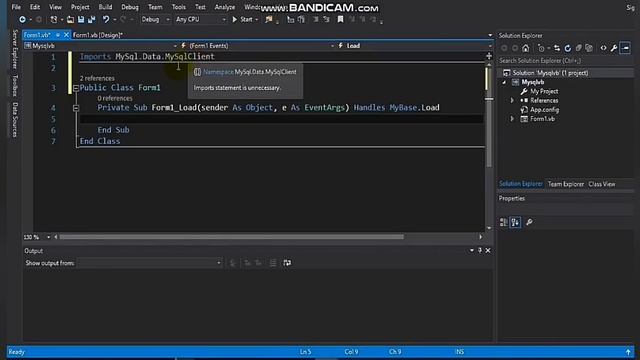Click the 2 references CodeLens link

pos(97,78)
